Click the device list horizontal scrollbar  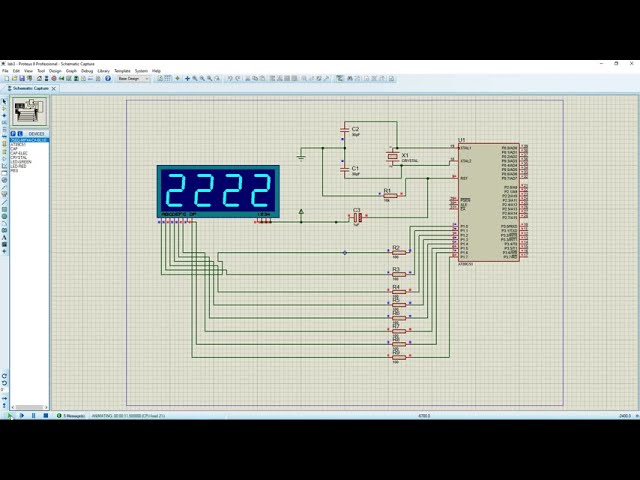(29, 407)
